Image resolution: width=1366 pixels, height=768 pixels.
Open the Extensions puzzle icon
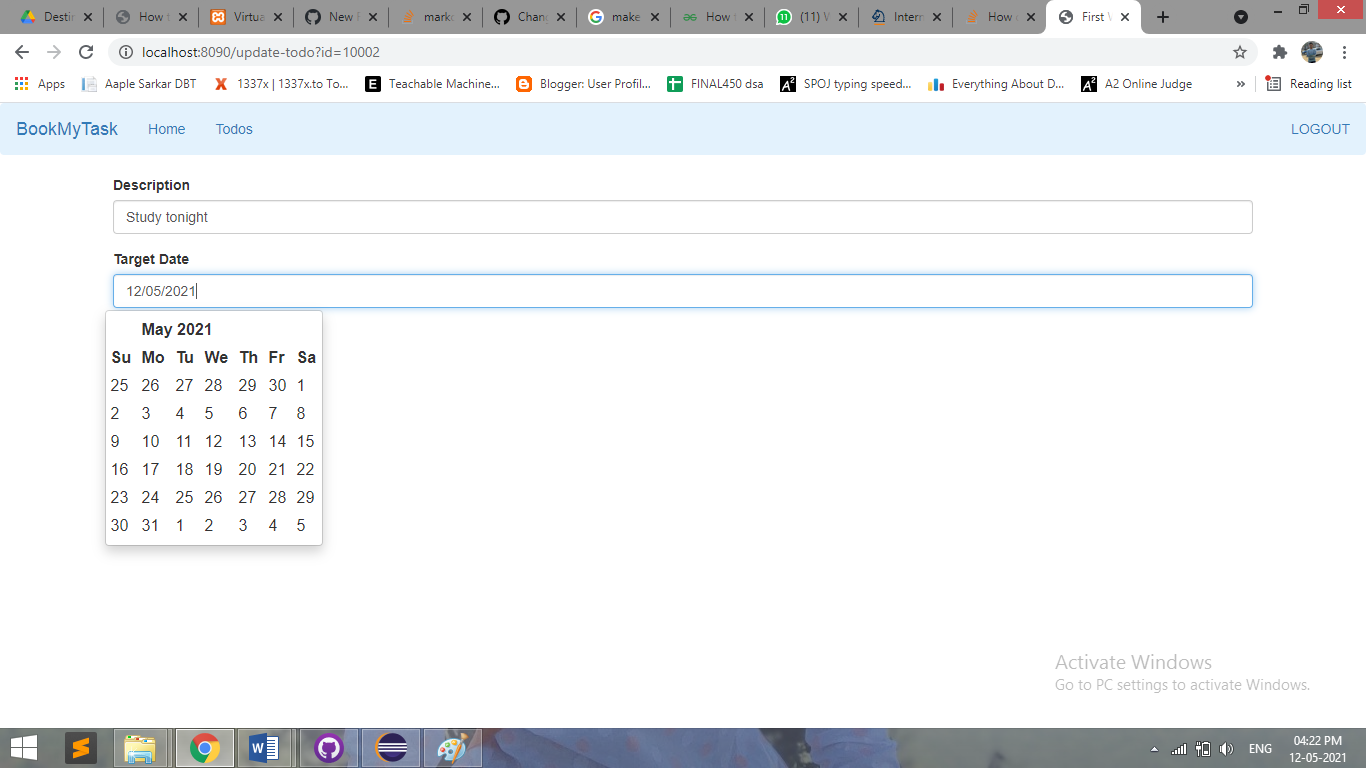coord(1279,52)
